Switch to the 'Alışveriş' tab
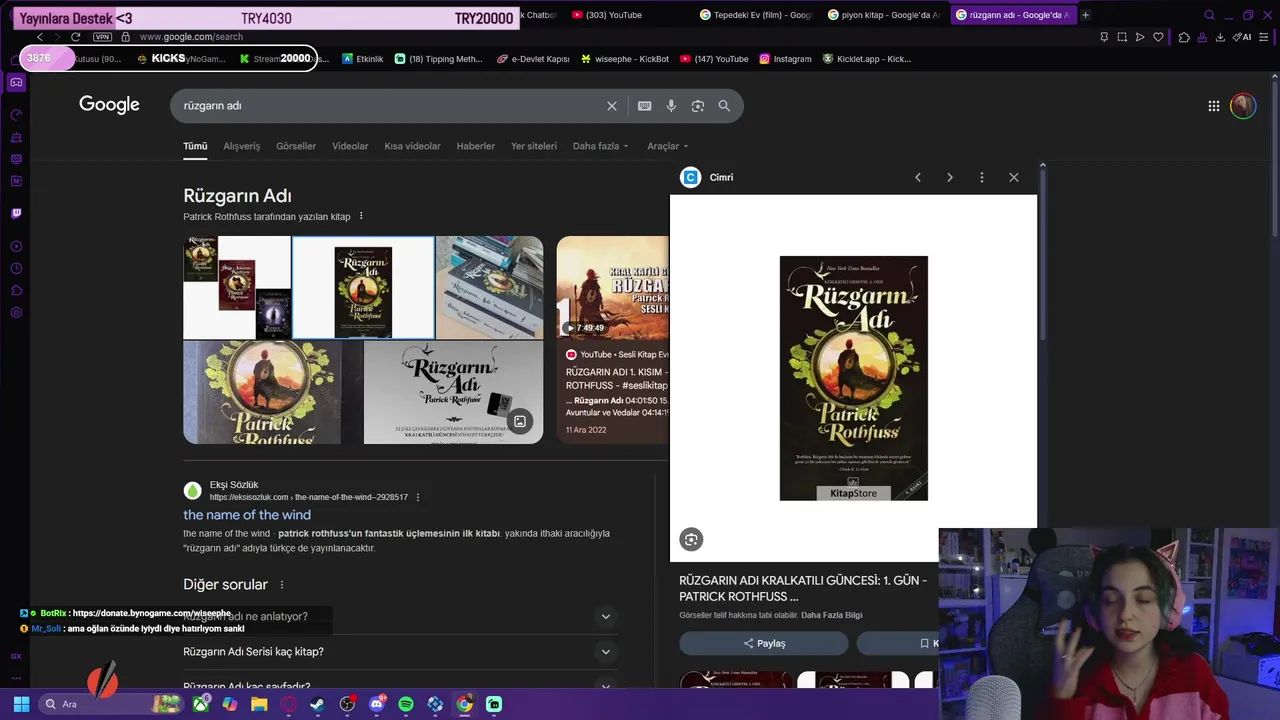 point(241,146)
